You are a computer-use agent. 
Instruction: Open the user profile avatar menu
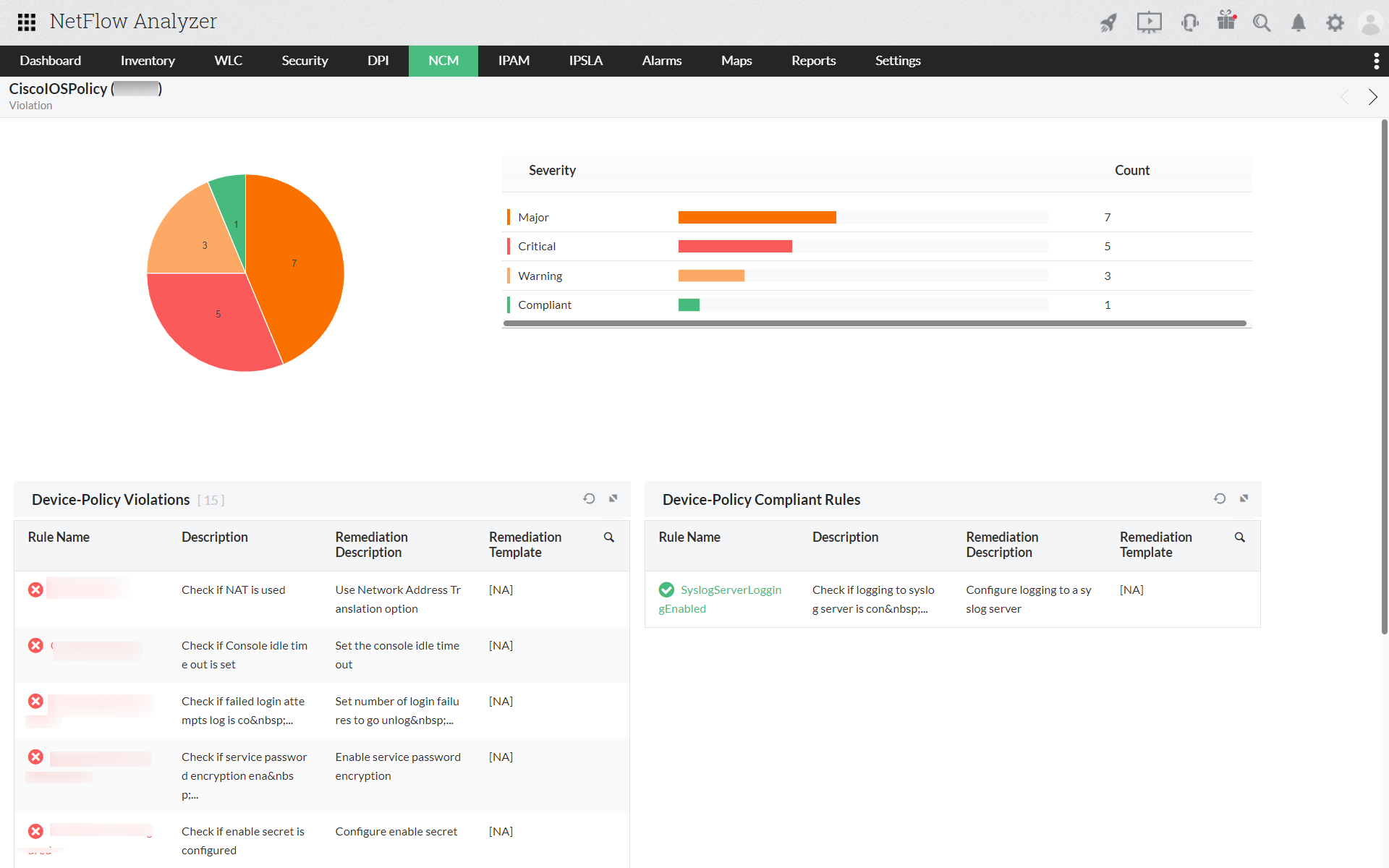1370,22
